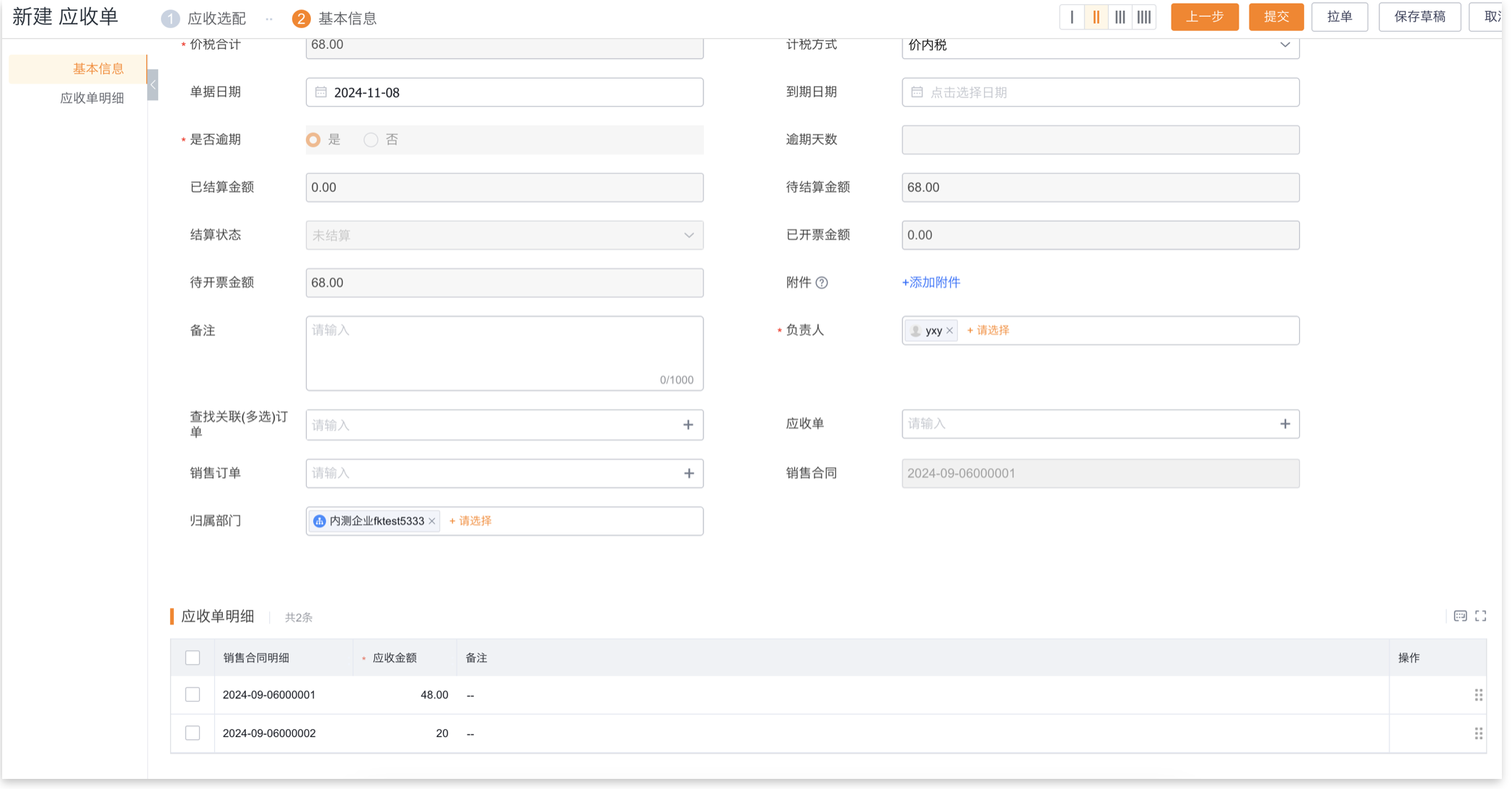1512x789 pixels.
Task: Go to 应收单明细 sidebar section
Action: (92, 98)
